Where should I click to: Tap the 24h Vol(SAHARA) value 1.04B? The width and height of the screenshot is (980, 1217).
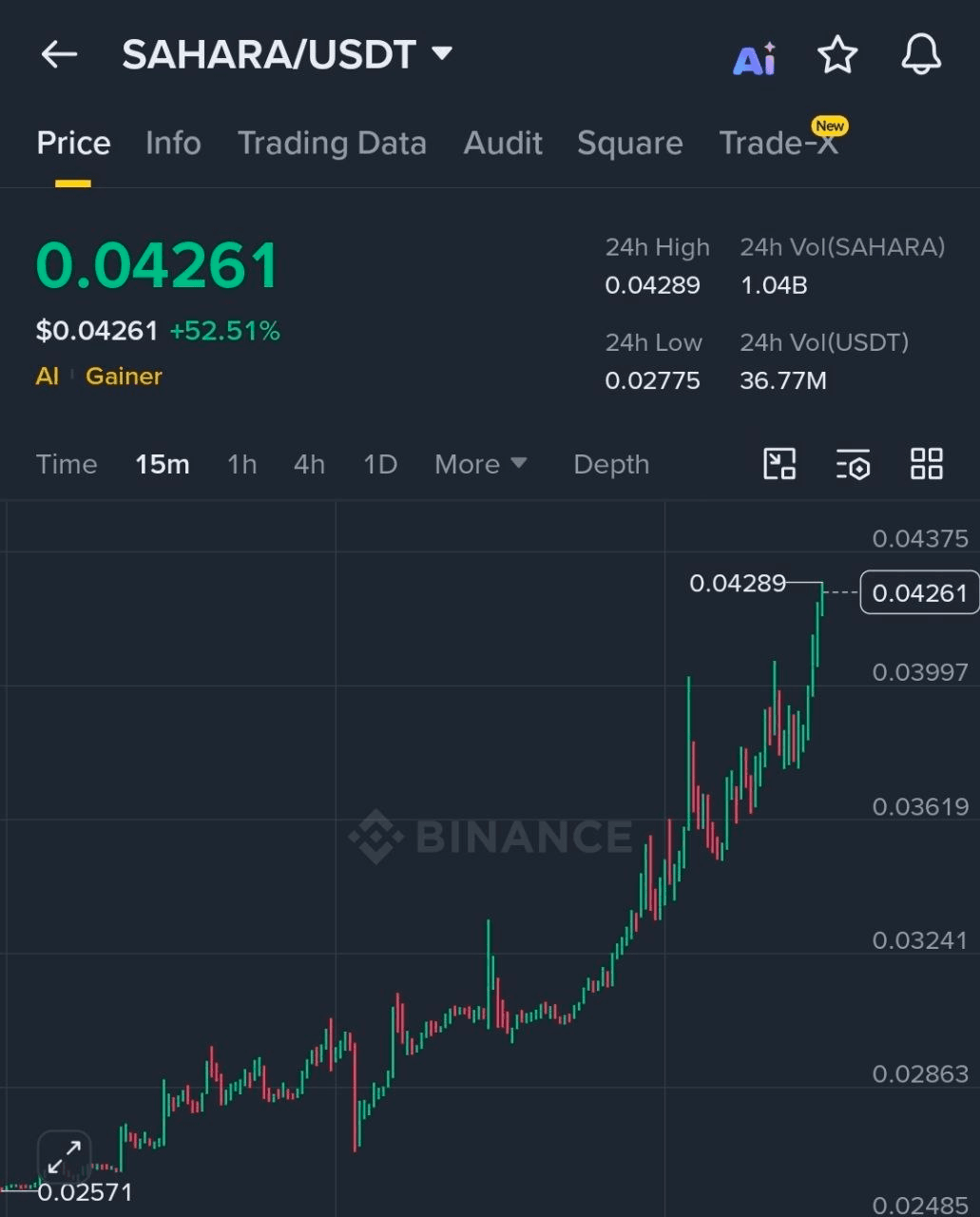point(774,285)
